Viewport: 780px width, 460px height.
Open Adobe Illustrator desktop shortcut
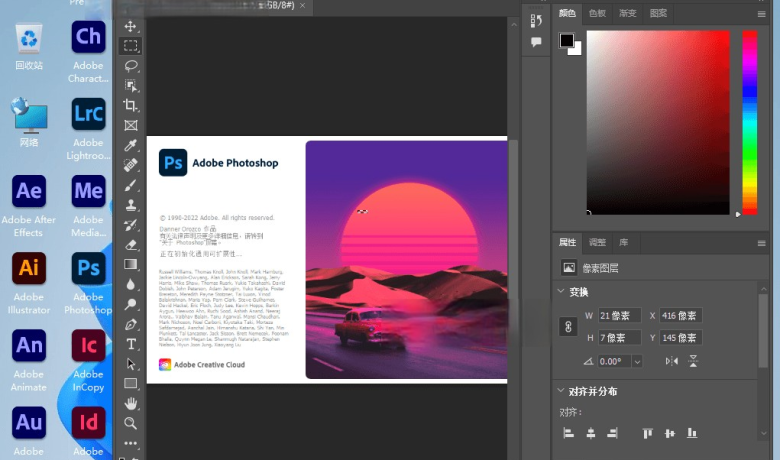click(x=29, y=282)
